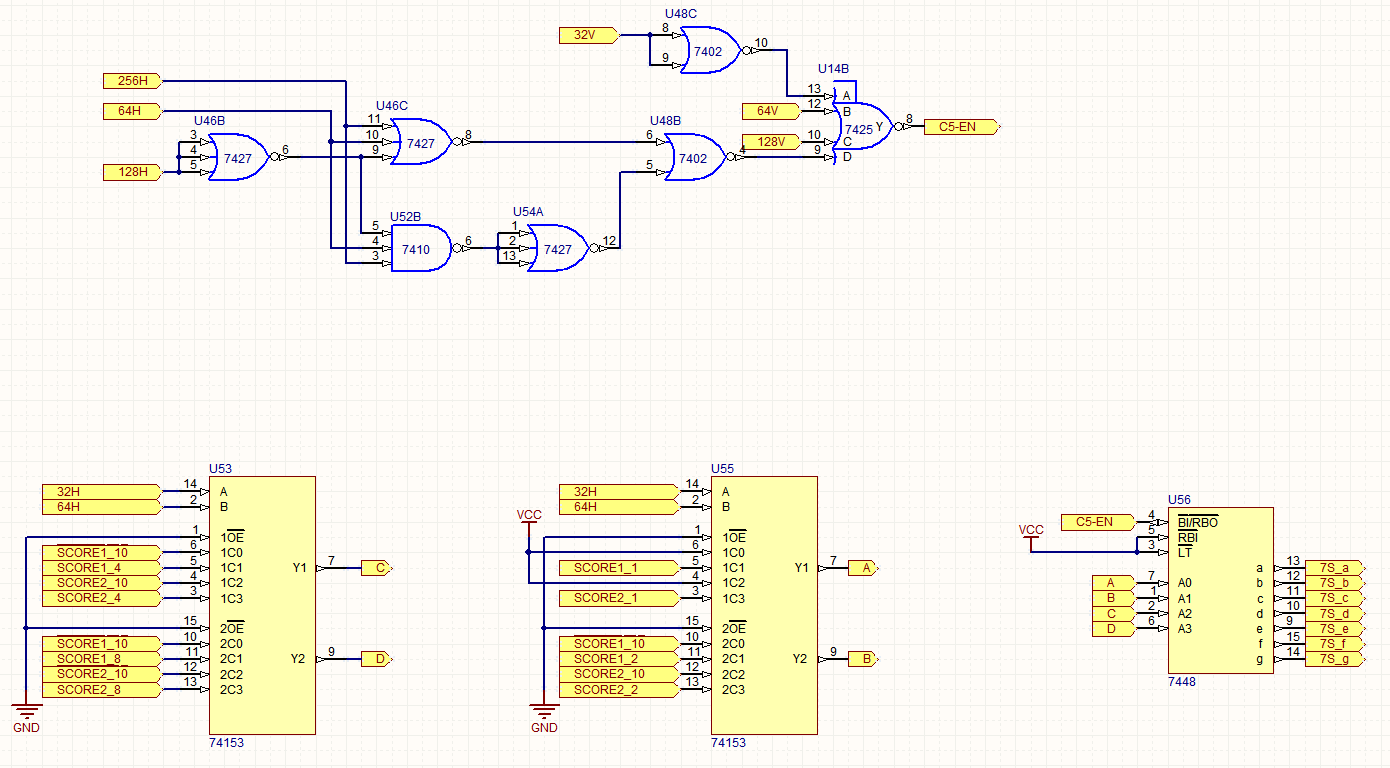The height and width of the screenshot is (768, 1390).
Task: Select the U46B 7427 gate symbol
Action: pos(239,157)
